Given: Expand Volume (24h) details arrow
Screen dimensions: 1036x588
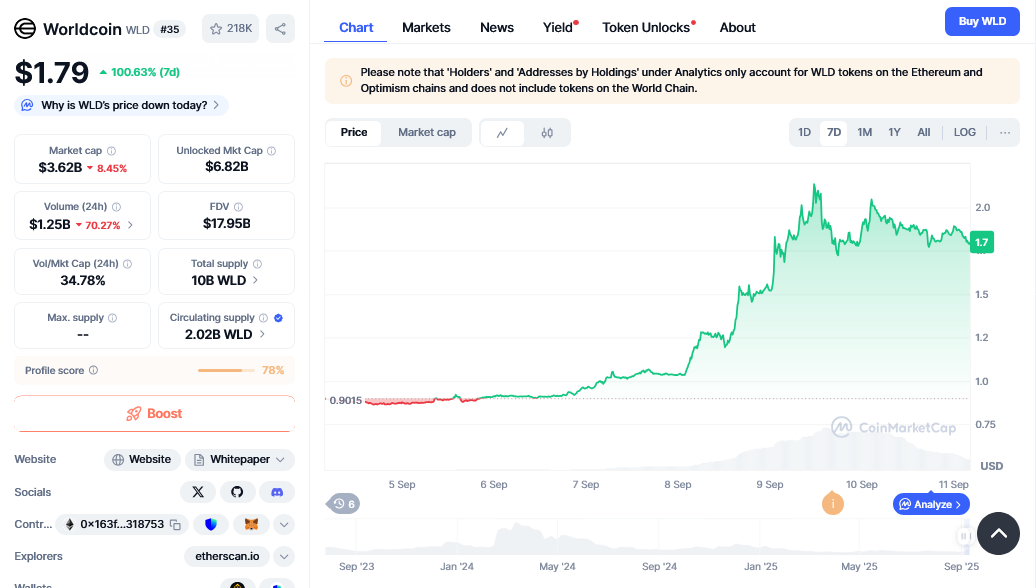Looking at the screenshot, I should 130,225.
